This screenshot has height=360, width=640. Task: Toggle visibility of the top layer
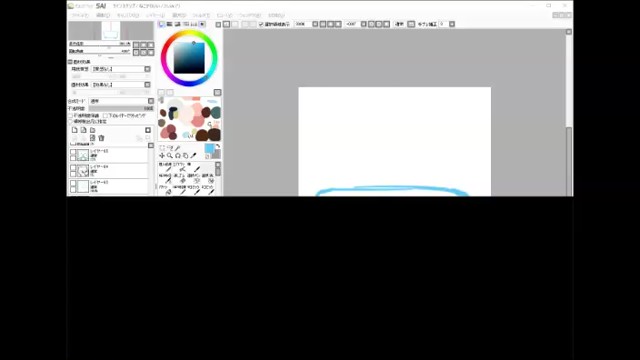[73, 152]
